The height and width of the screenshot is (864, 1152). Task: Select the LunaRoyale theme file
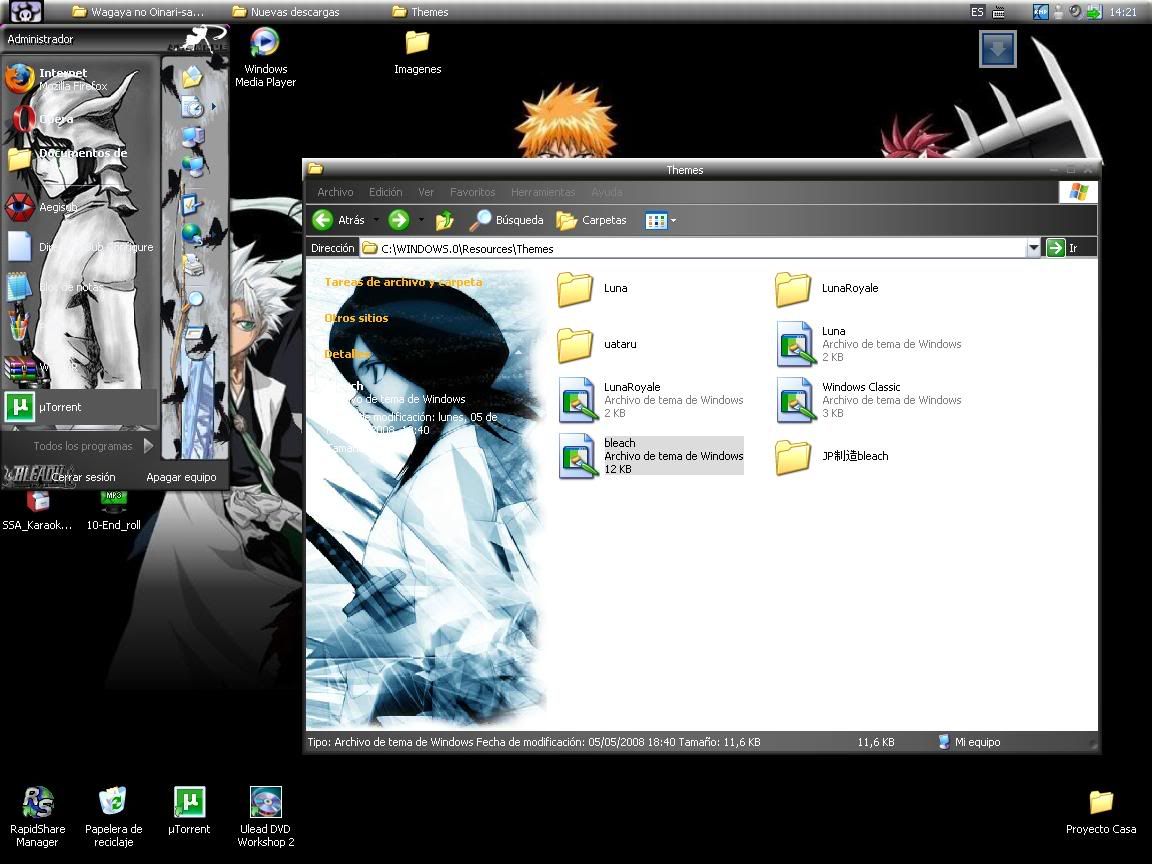(651, 400)
